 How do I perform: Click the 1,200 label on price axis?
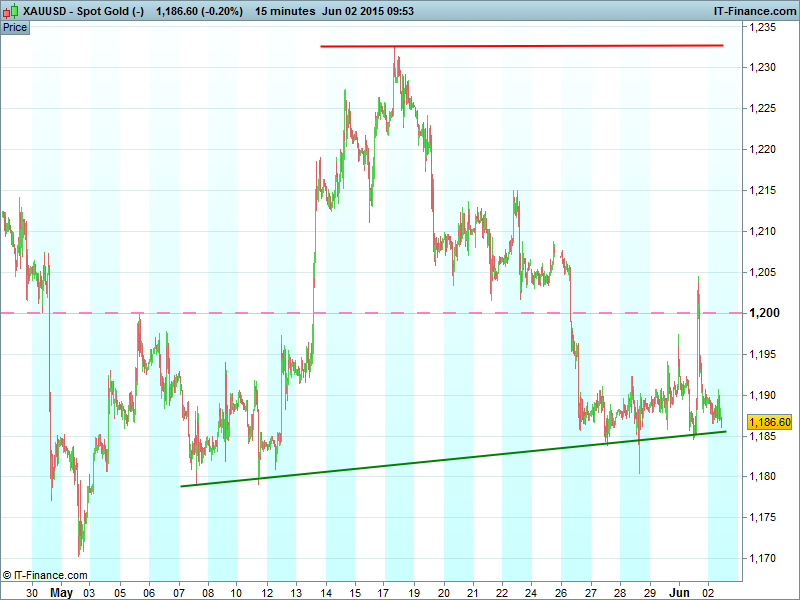pos(762,313)
